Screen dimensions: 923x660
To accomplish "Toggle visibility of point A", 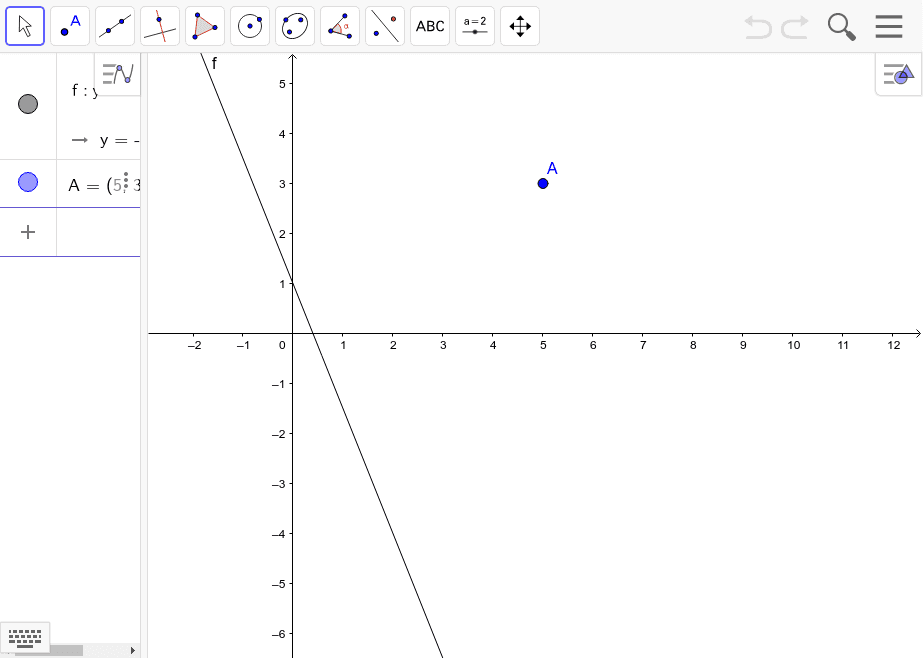I will click(x=28, y=182).
